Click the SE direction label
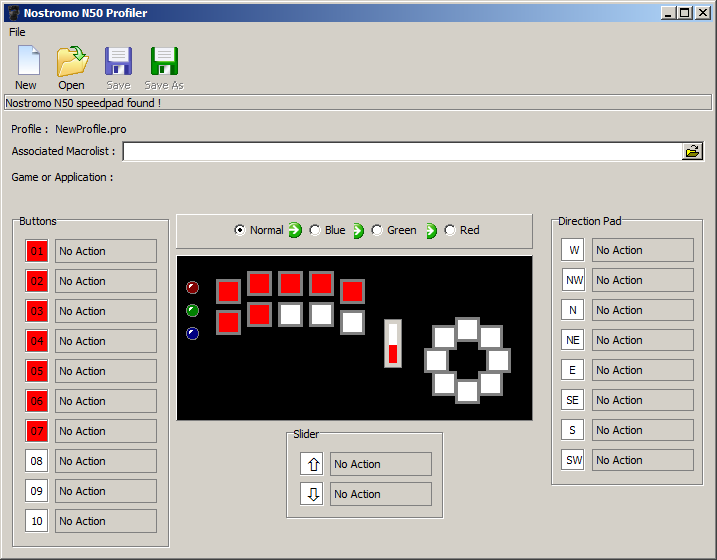717x560 pixels. click(x=573, y=400)
